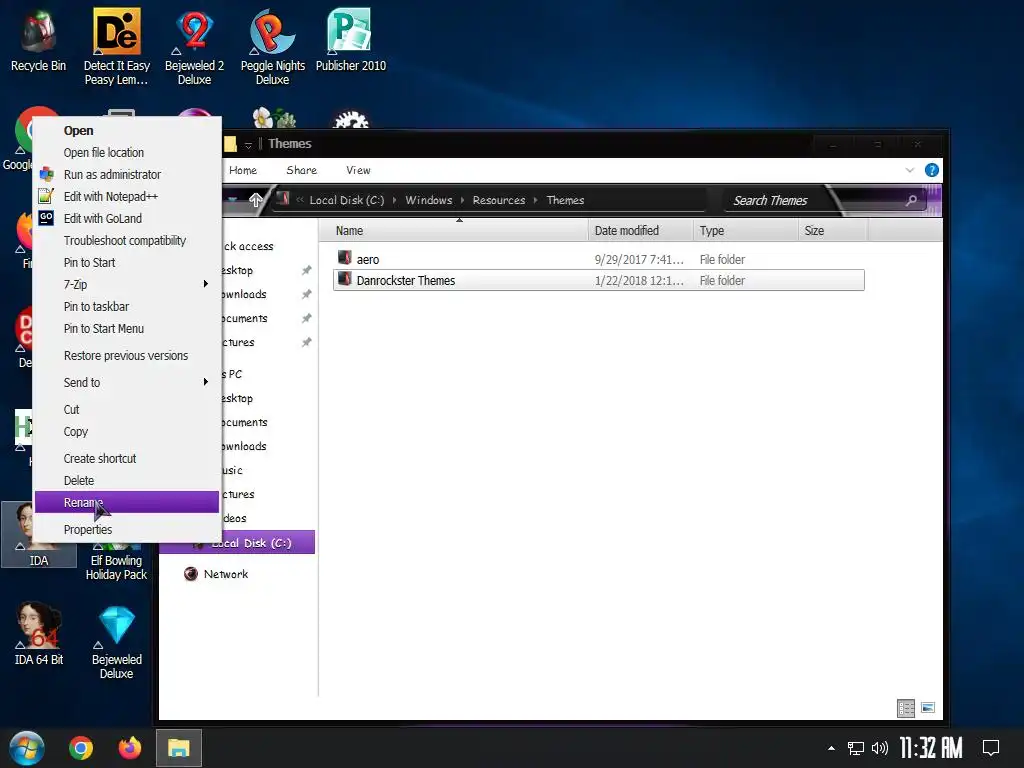Screen dimensions: 1024x768
Task: Click Network icon in navigation pane
Action: click(191, 574)
